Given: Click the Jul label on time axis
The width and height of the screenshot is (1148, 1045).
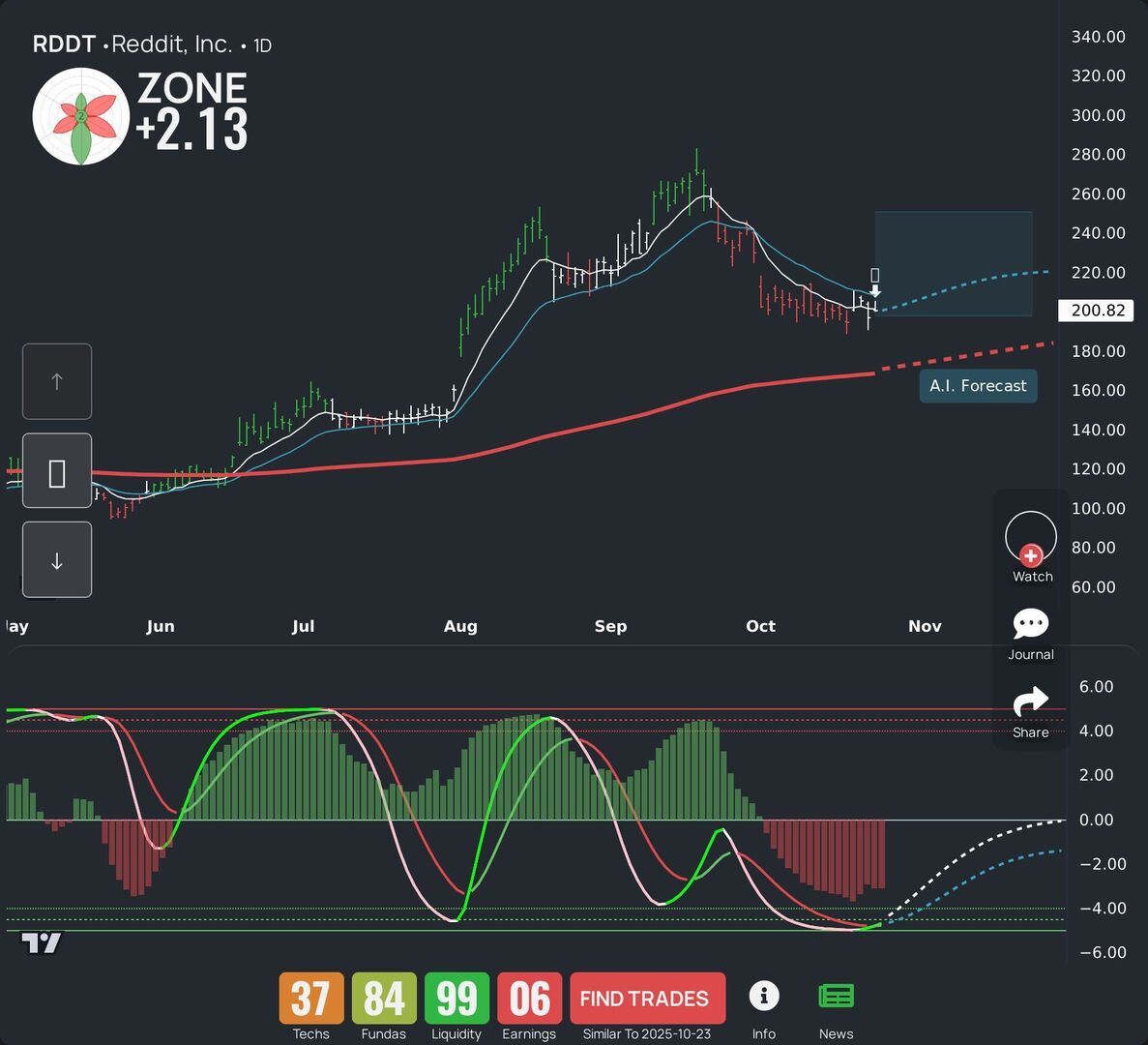Looking at the screenshot, I should (303, 626).
